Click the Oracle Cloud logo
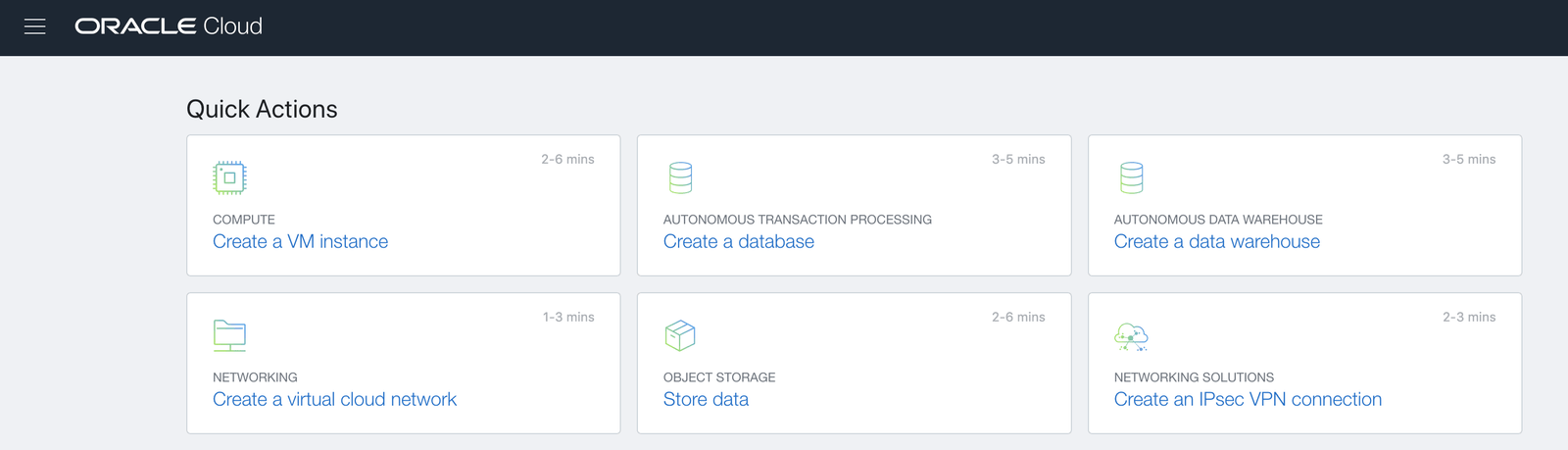The width and height of the screenshot is (1568, 450). tap(169, 26)
